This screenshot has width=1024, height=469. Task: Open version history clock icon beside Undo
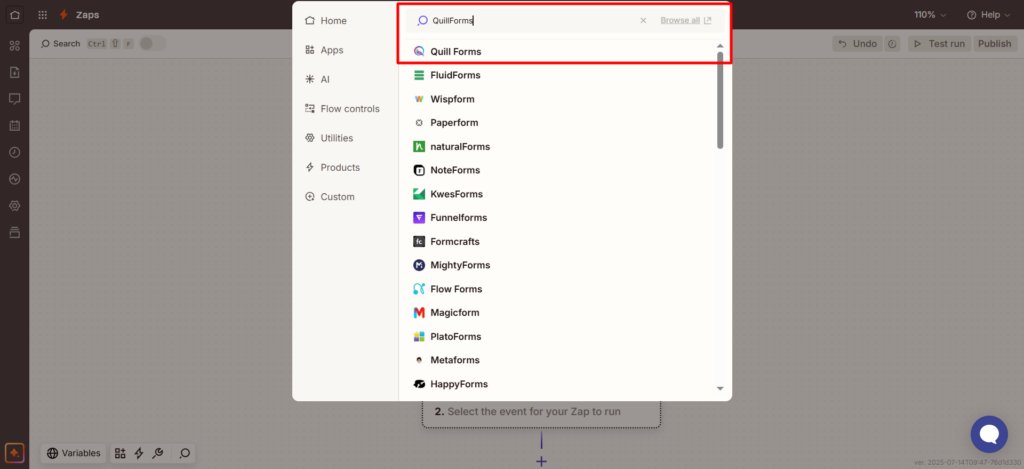pos(892,44)
